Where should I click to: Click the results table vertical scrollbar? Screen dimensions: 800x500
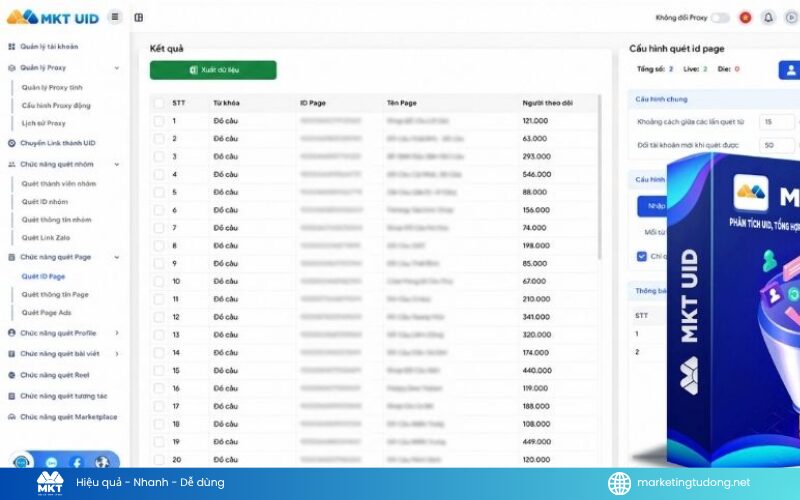[x=599, y=177]
